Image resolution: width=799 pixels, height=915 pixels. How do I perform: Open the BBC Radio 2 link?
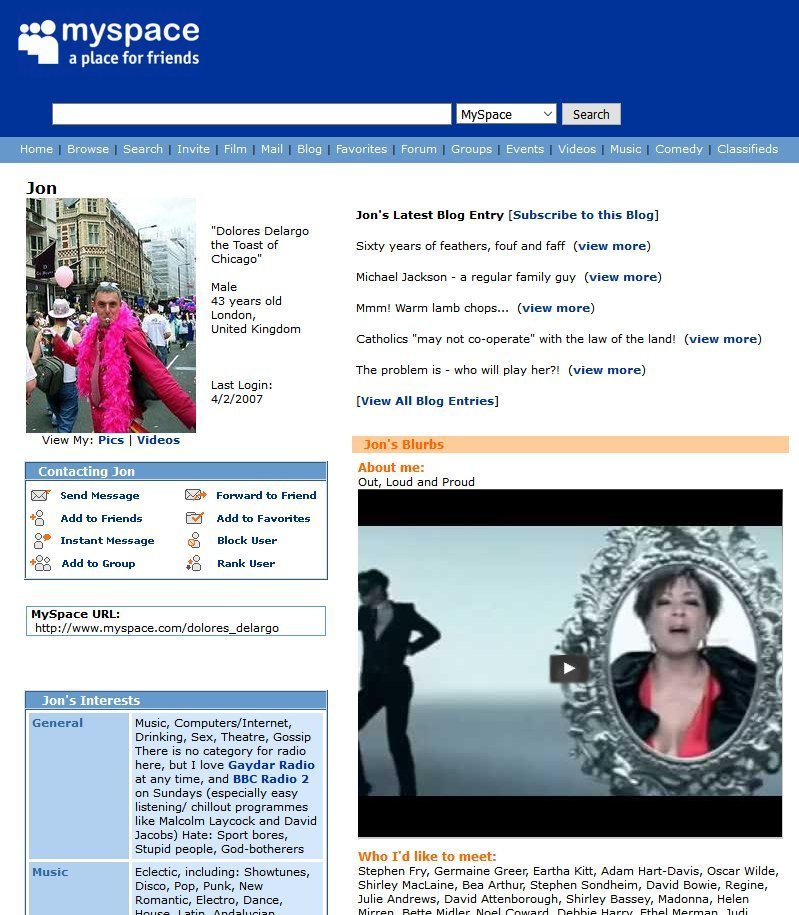pos(271,779)
